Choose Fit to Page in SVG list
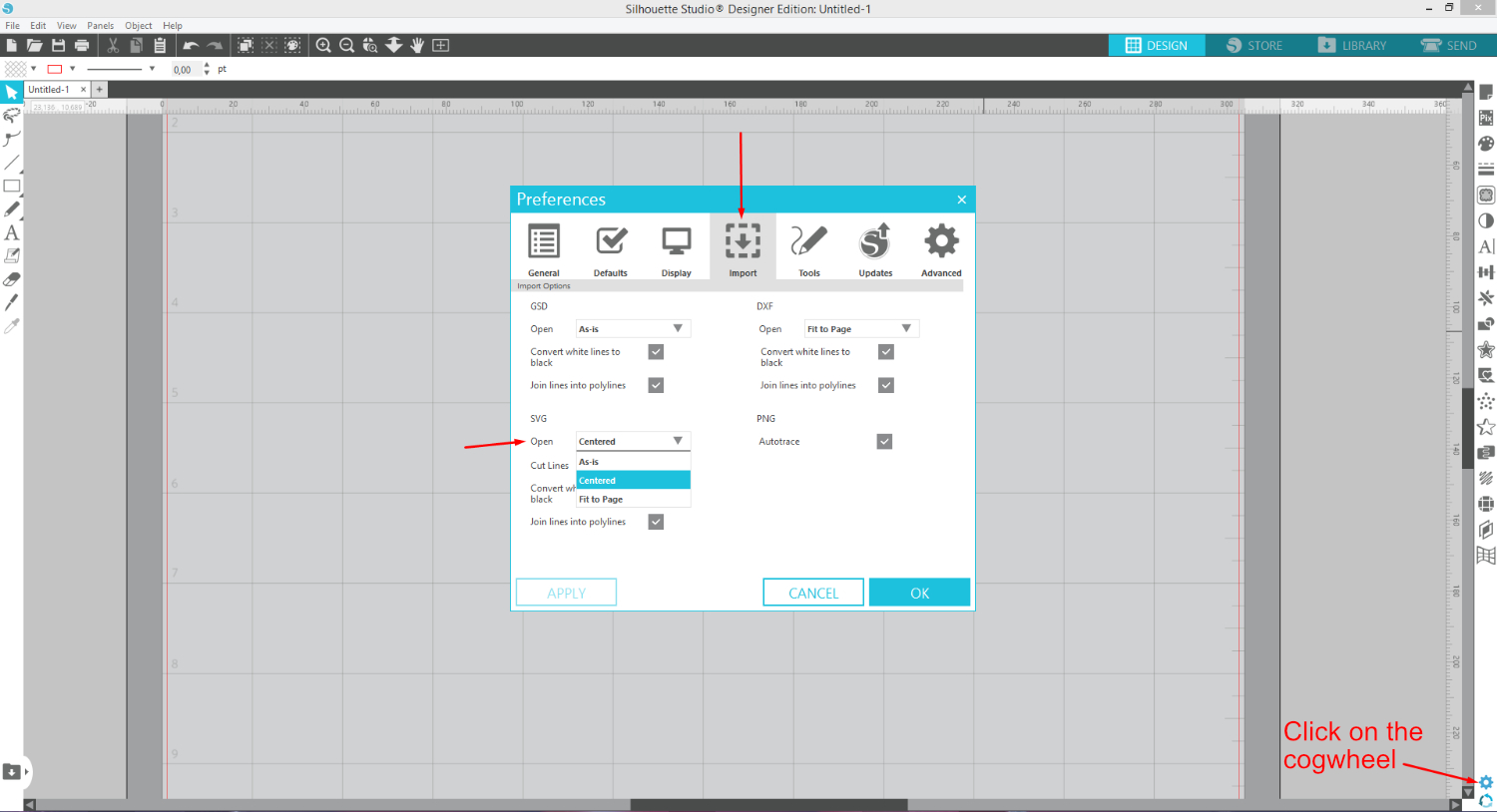1497x812 pixels. [633, 499]
